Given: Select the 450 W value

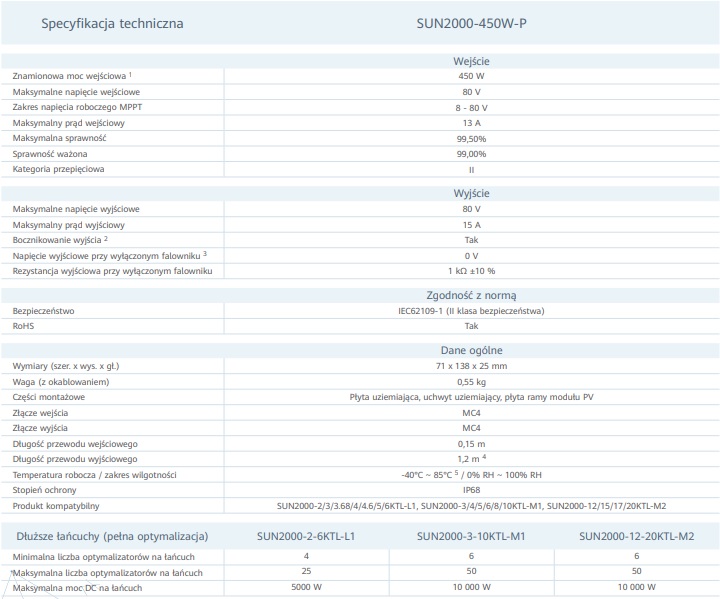Looking at the screenshot, I should [x=471, y=76].
